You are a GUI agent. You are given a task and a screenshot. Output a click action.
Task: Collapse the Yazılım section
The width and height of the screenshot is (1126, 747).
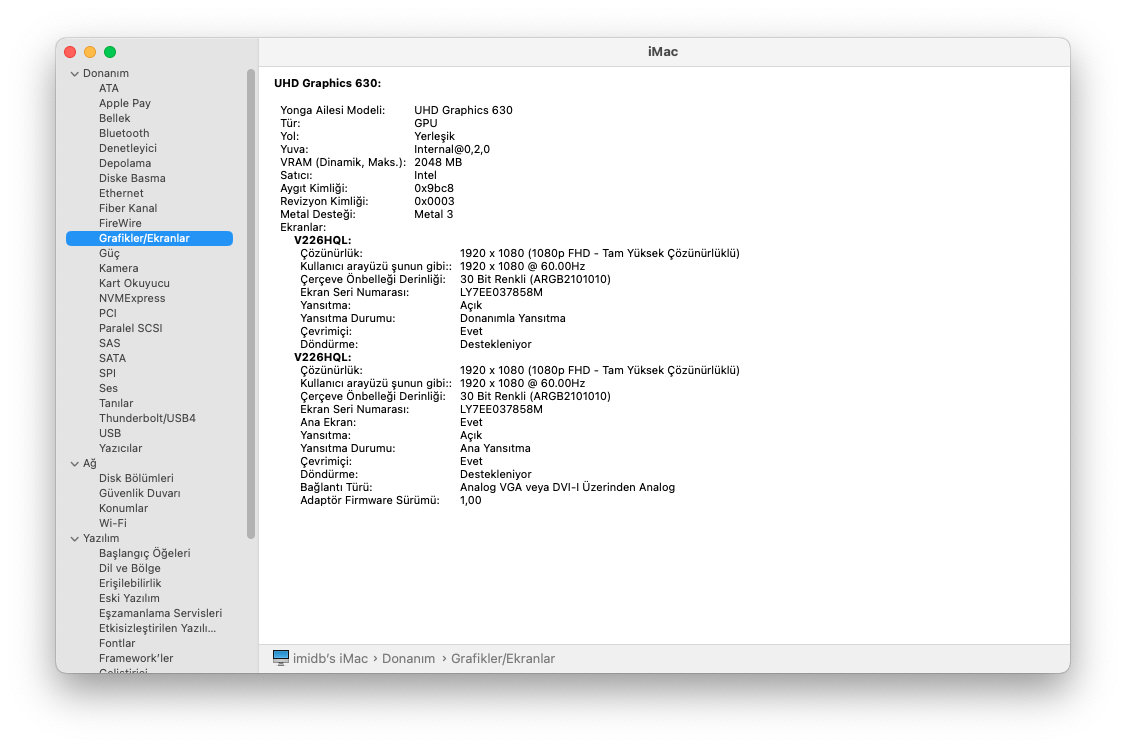tap(74, 539)
